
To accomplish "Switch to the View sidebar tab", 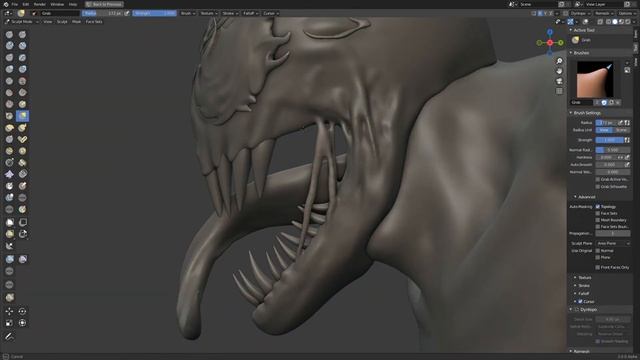I will tap(636, 62).
